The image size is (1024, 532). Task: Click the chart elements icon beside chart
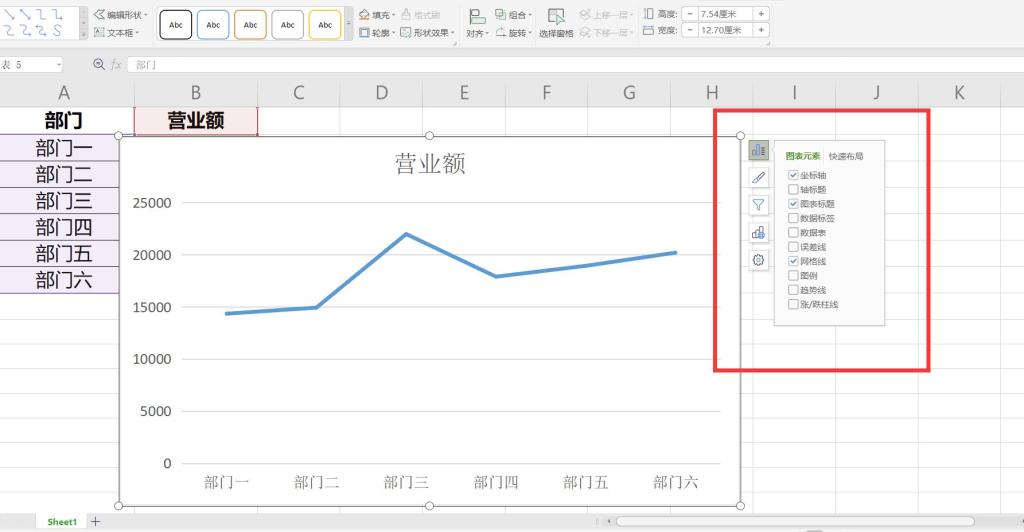point(758,151)
